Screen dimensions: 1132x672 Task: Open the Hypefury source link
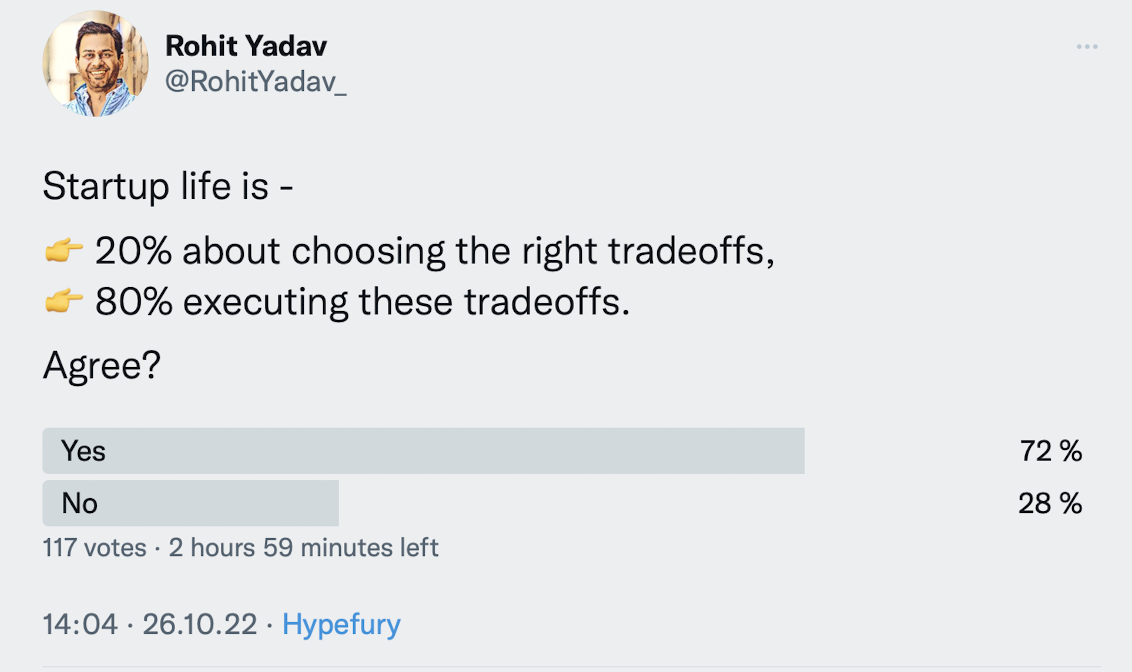341,625
